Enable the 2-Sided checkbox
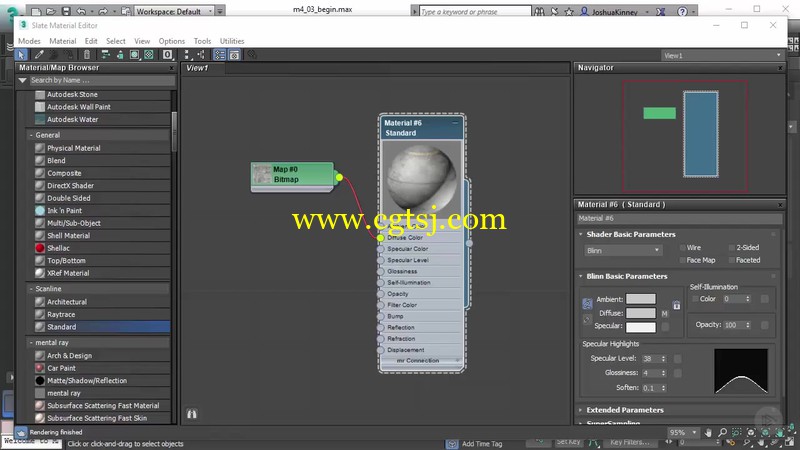Screen dimensions: 800x450 (732, 247)
